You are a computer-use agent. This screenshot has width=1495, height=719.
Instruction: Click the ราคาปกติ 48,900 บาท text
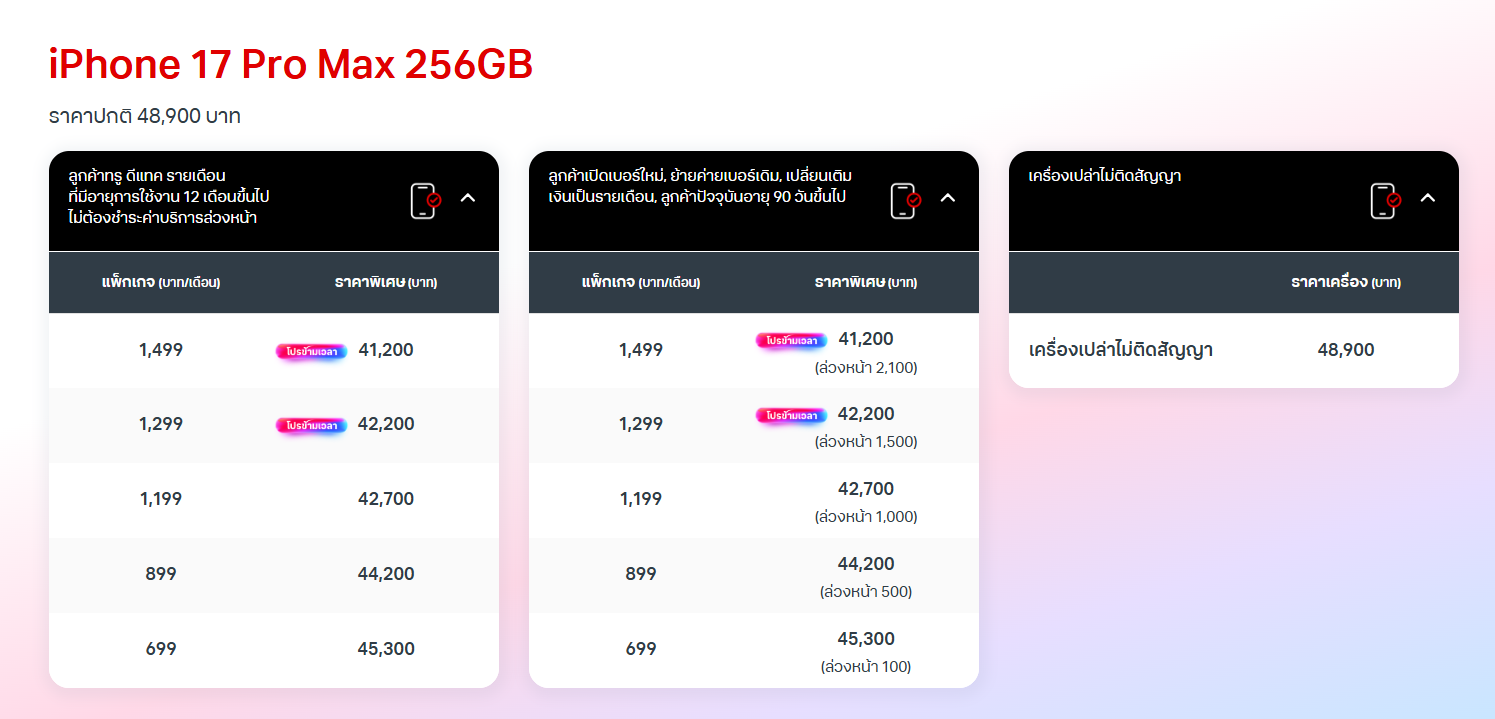click(145, 116)
